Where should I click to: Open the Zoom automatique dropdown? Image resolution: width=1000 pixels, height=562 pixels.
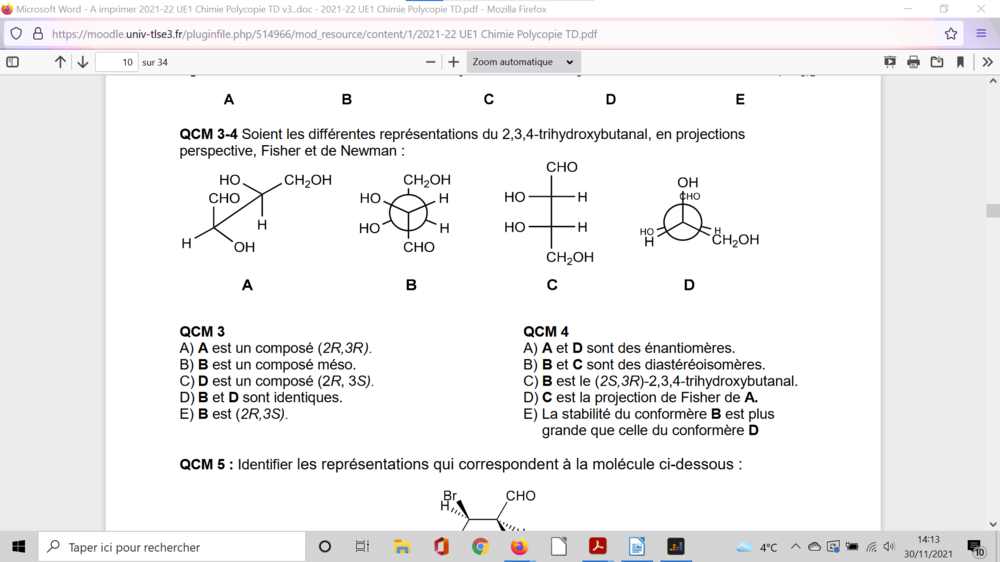(523, 62)
